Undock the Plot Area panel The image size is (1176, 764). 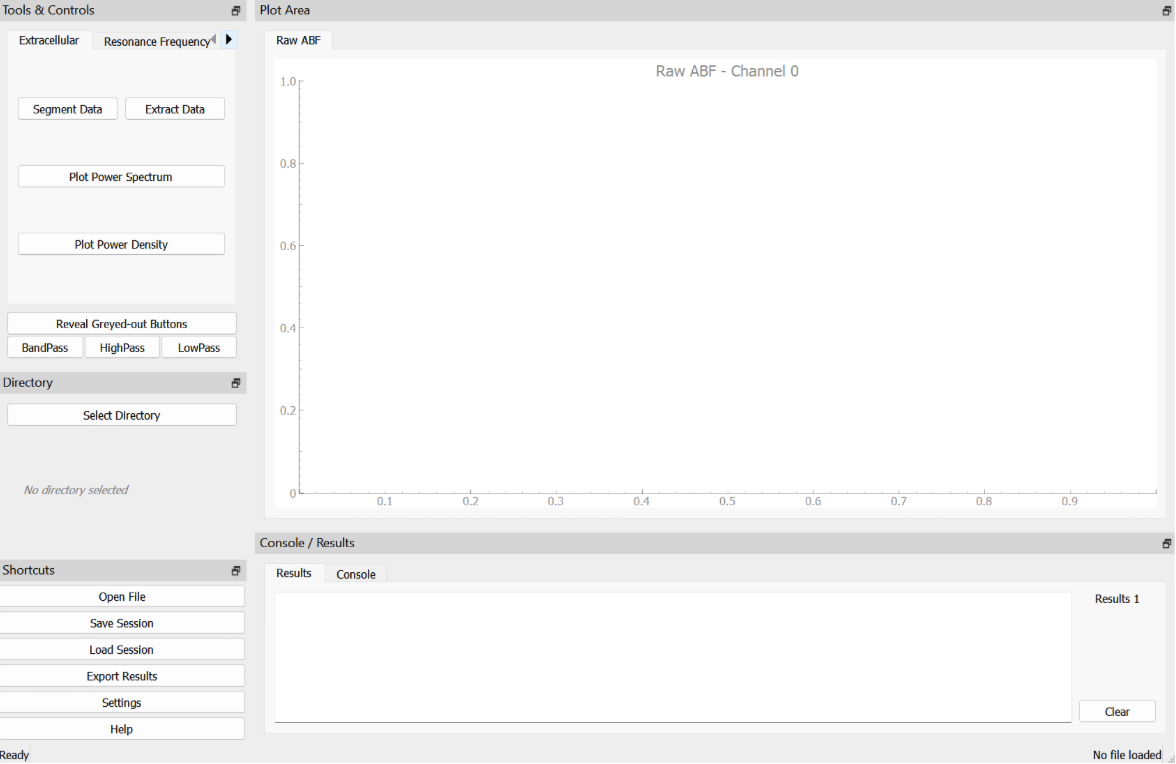click(1166, 10)
